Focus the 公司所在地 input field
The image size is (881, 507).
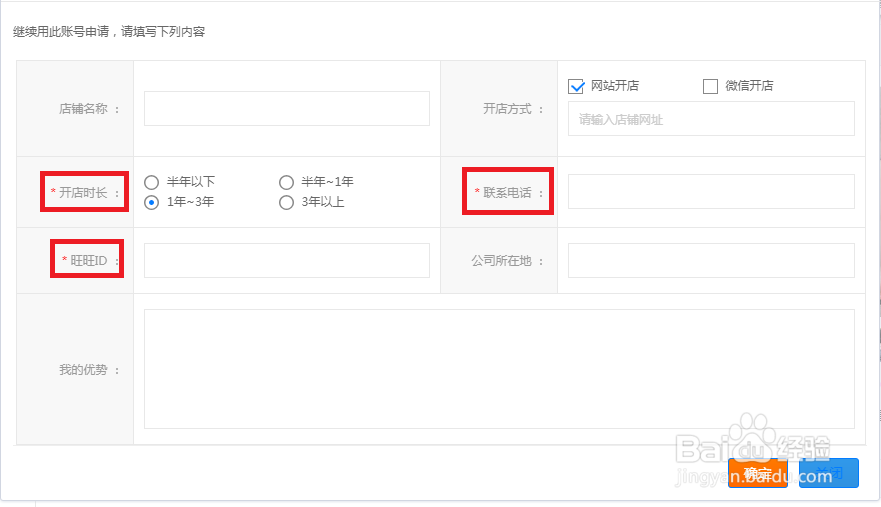pyautogui.click(x=711, y=260)
